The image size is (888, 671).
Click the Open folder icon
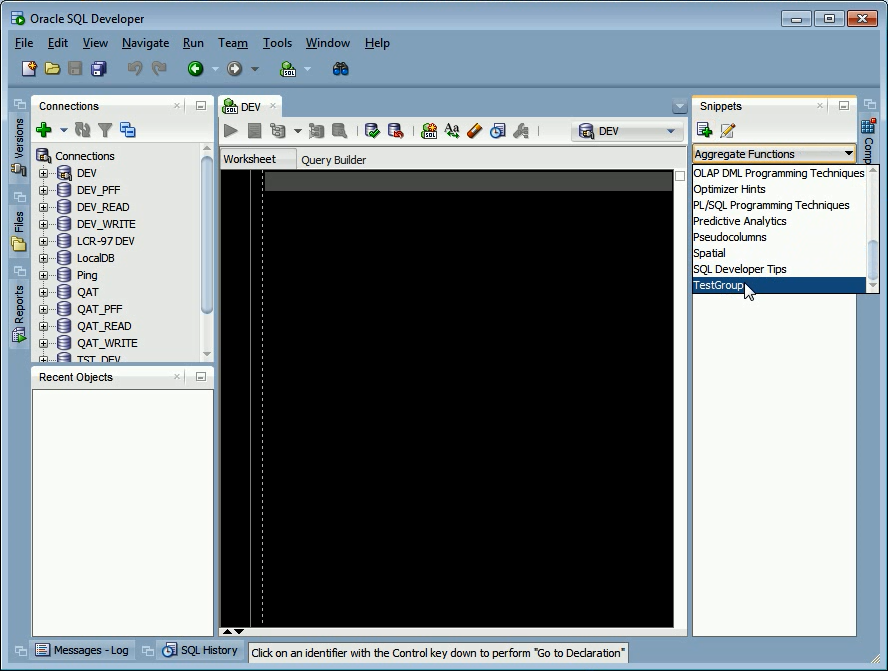(x=52, y=69)
